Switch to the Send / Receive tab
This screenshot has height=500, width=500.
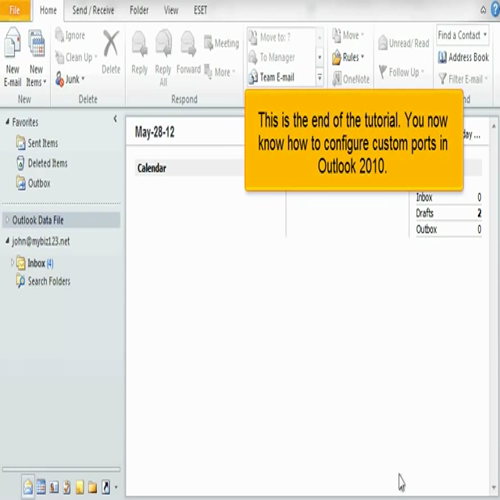pyautogui.click(x=93, y=10)
